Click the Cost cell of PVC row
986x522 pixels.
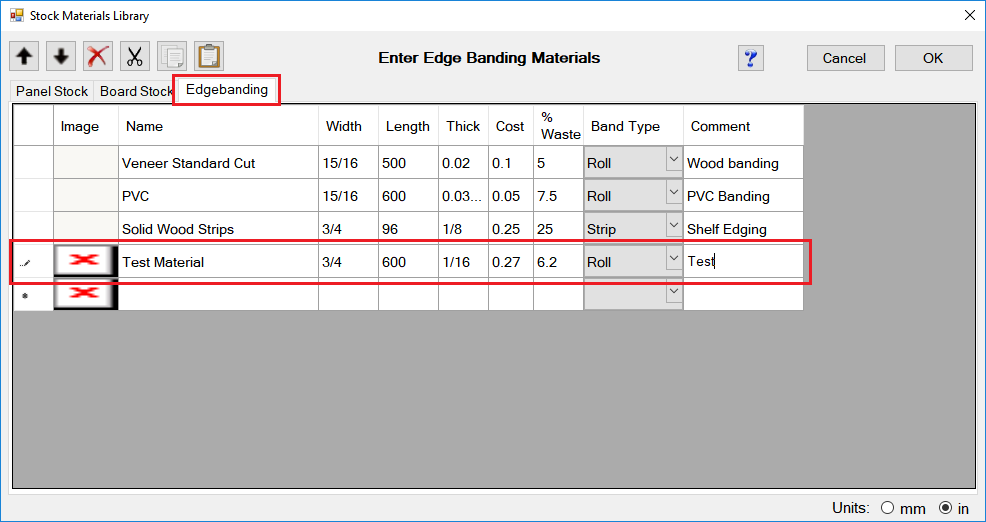pyautogui.click(x=511, y=196)
